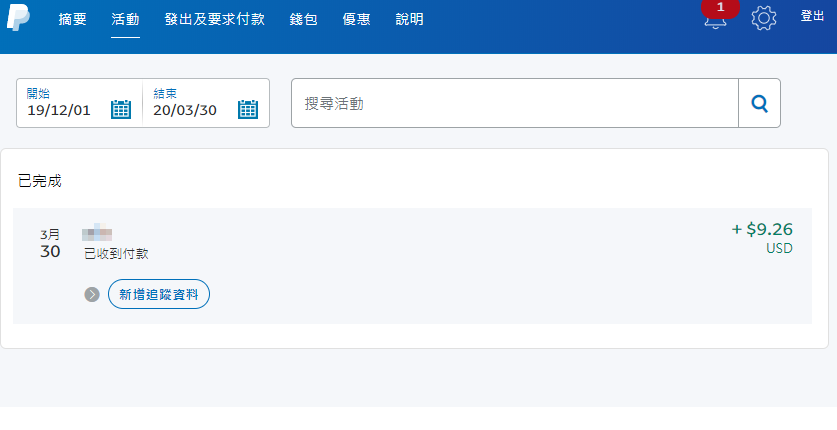The width and height of the screenshot is (837, 430).
Task: Open the 說明 menu tab
Action: pyautogui.click(x=409, y=19)
